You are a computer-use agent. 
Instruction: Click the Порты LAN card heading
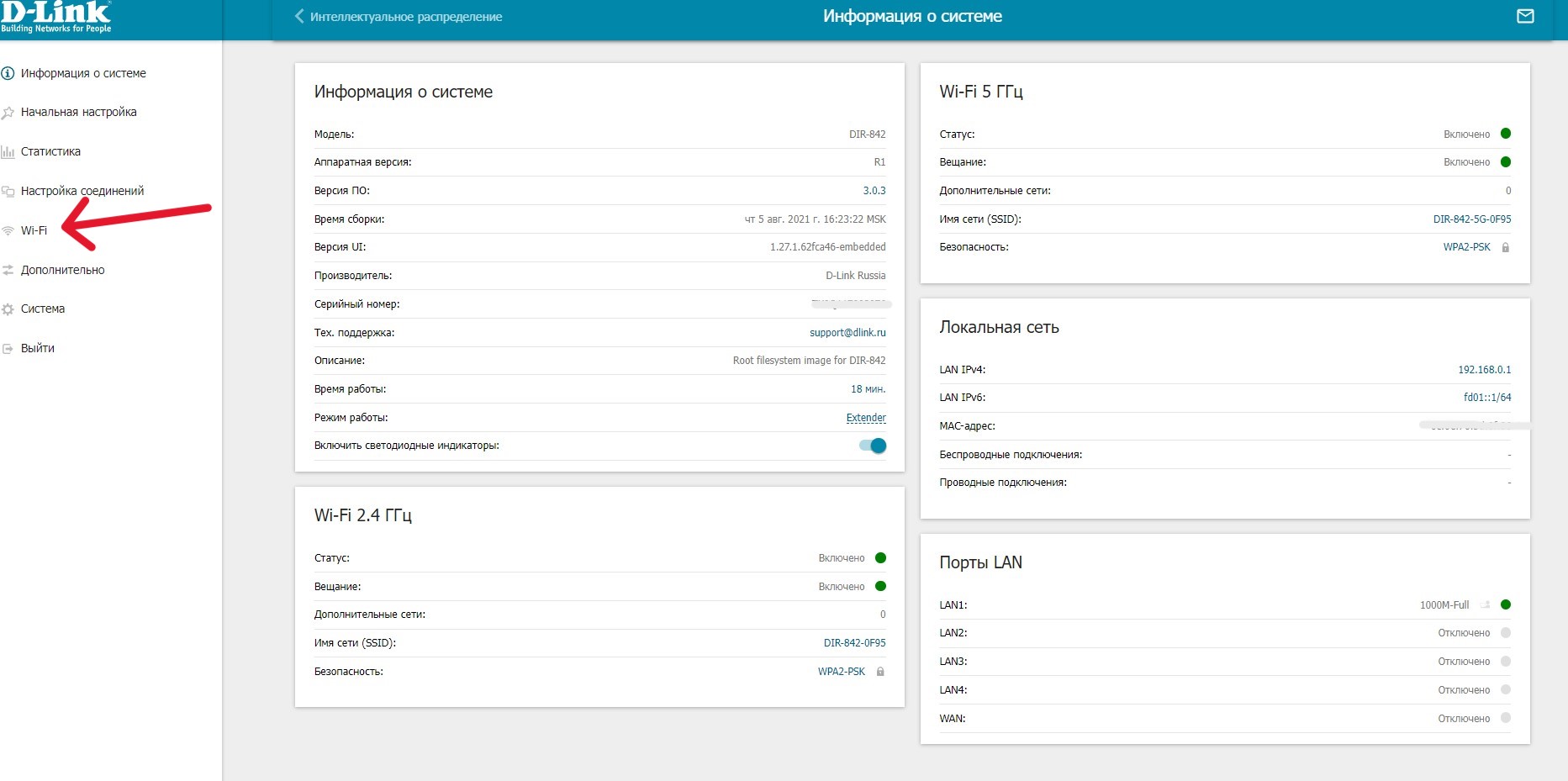tap(981, 562)
